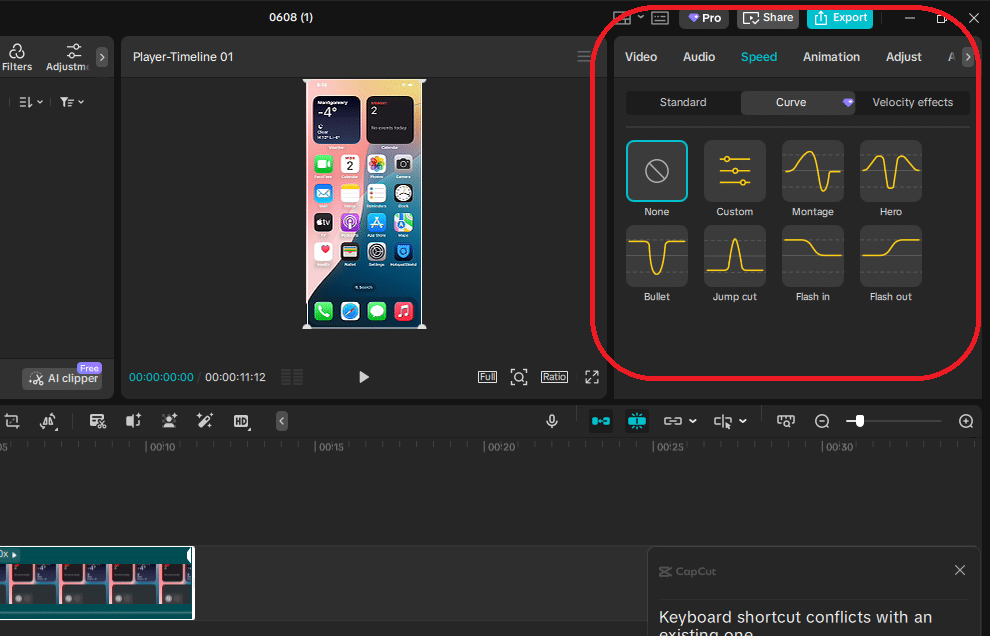Choose the Jump cut curve preset
Image resolution: width=990 pixels, height=636 pixels.
(734, 256)
